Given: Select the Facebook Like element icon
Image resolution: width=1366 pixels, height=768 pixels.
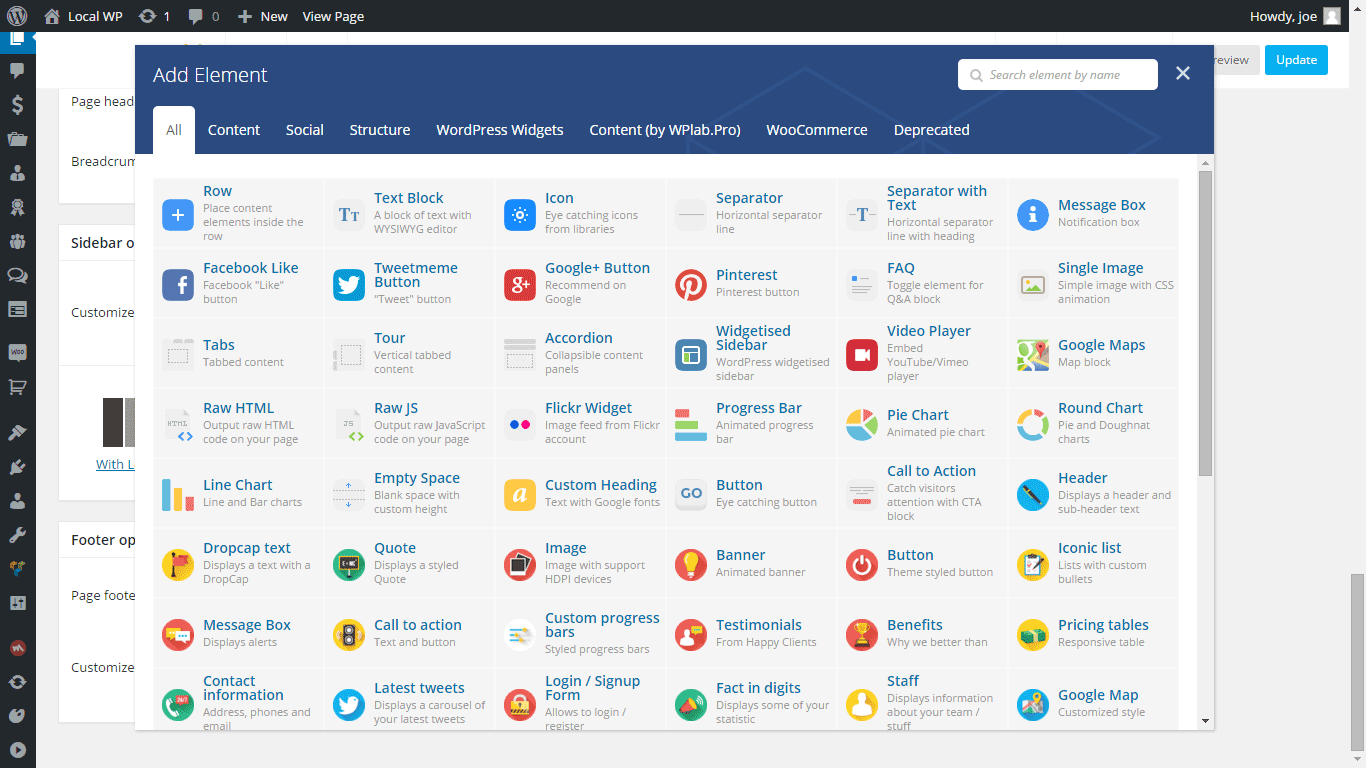Looking at the screenshot, I should [x=178, y=285].
